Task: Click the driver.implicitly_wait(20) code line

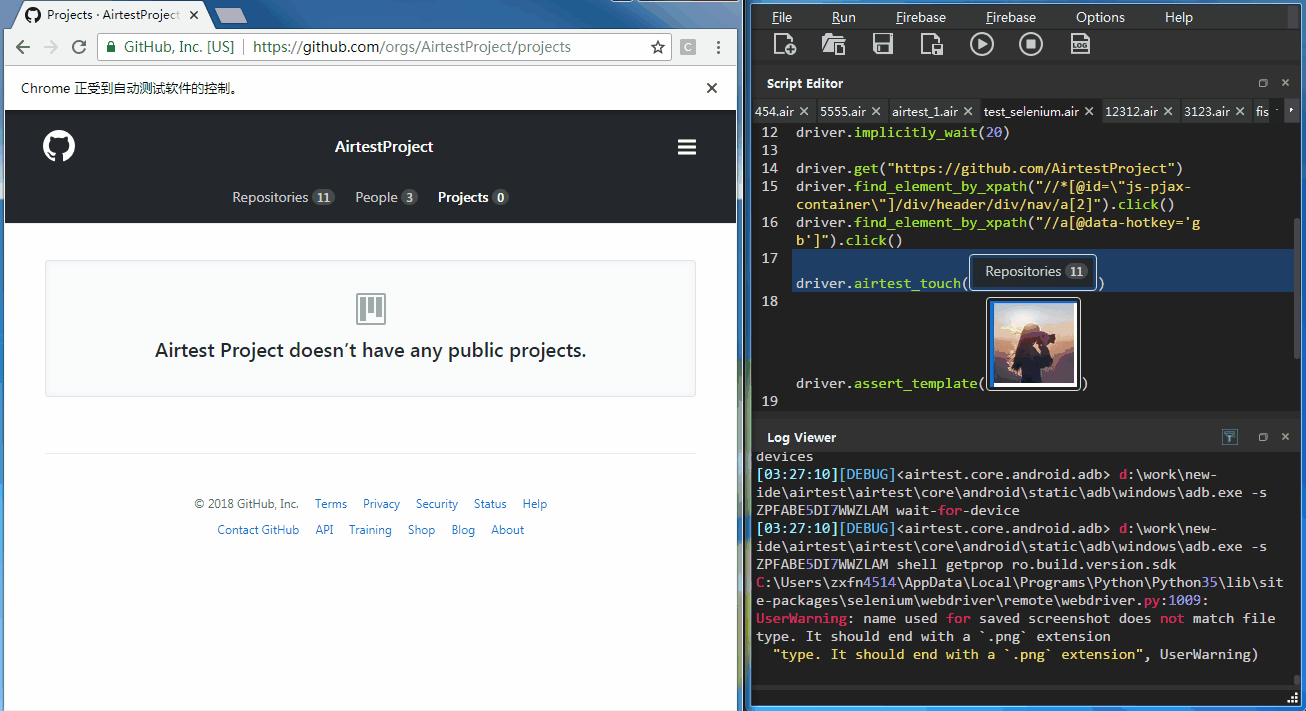Action: 903,132
